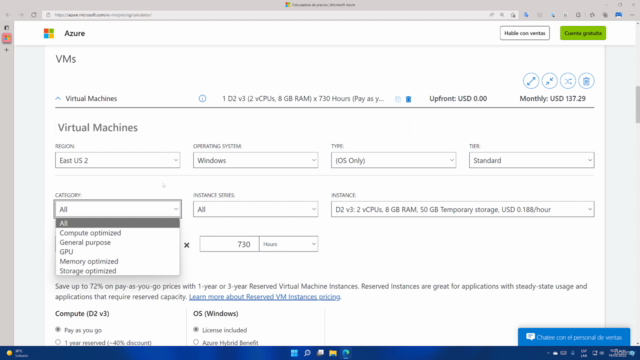Image resolution: width=640 pixels, height=360 pixels.
Task: Click the 730 hours input field
Action: click(x=229, y=244)
